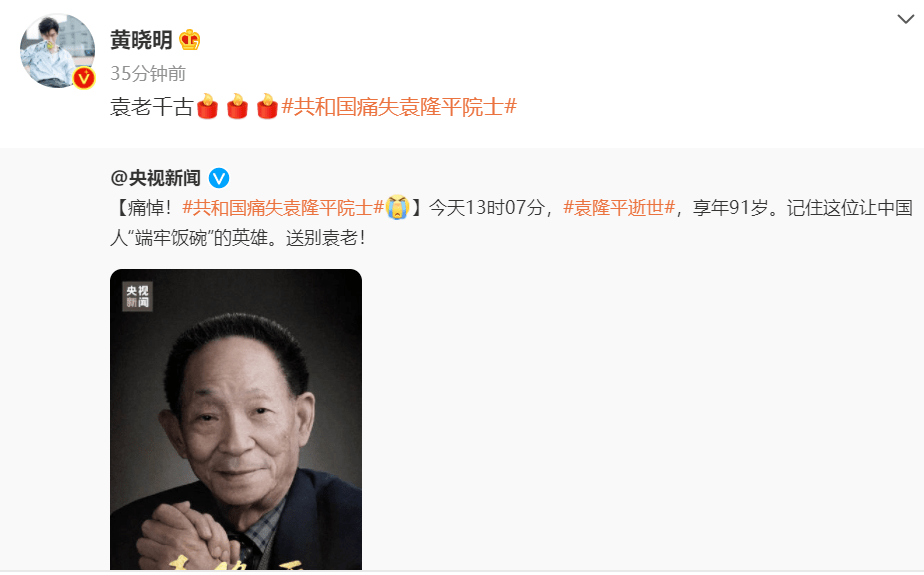This screenshot has width=924, height=575.
Task: Open the reposted portrait image
Action: click(236, 419)
